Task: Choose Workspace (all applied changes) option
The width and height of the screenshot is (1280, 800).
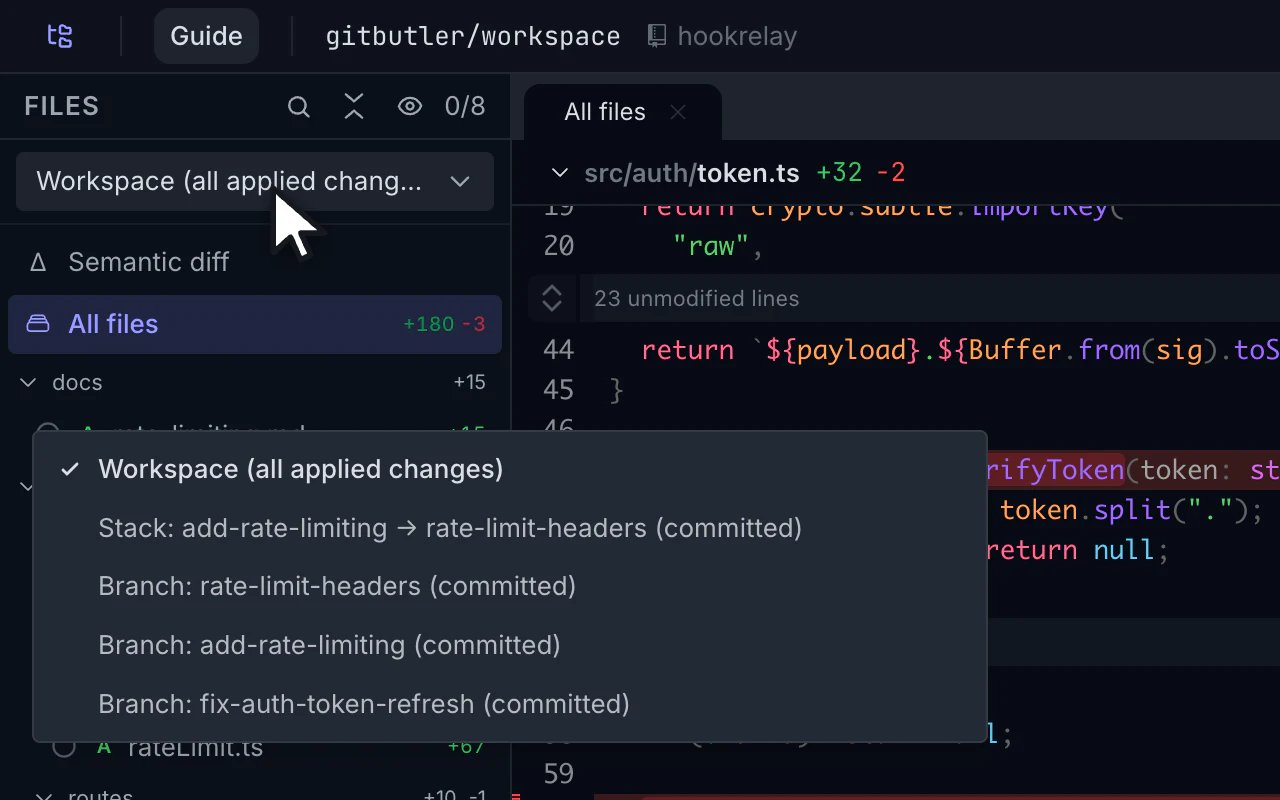Action: (510, 469)
